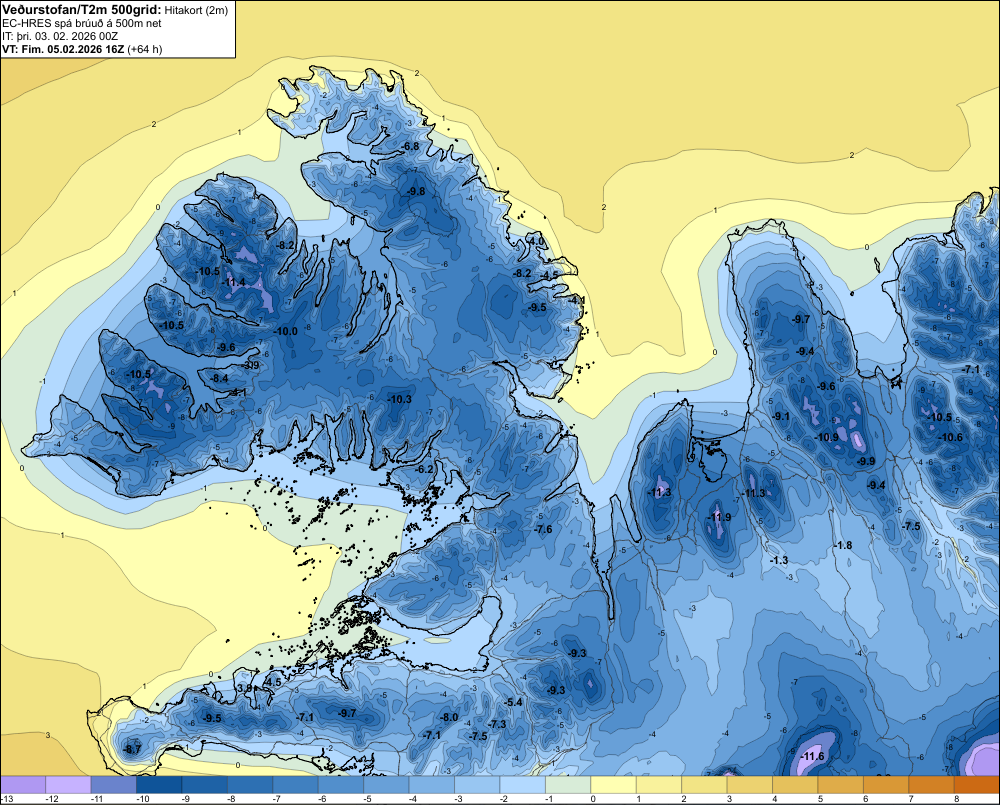Click the -7.6 temperature value

[x=543, y=529]
